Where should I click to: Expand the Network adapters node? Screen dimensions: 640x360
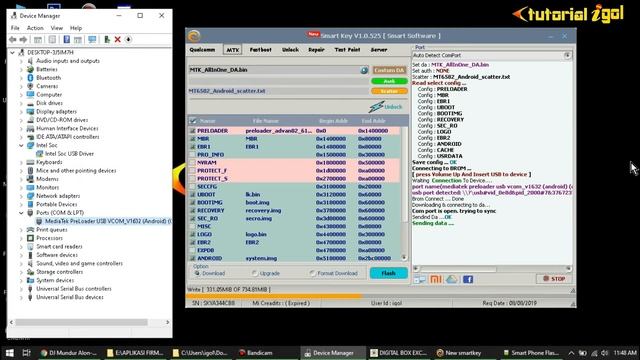coord(21,196)
